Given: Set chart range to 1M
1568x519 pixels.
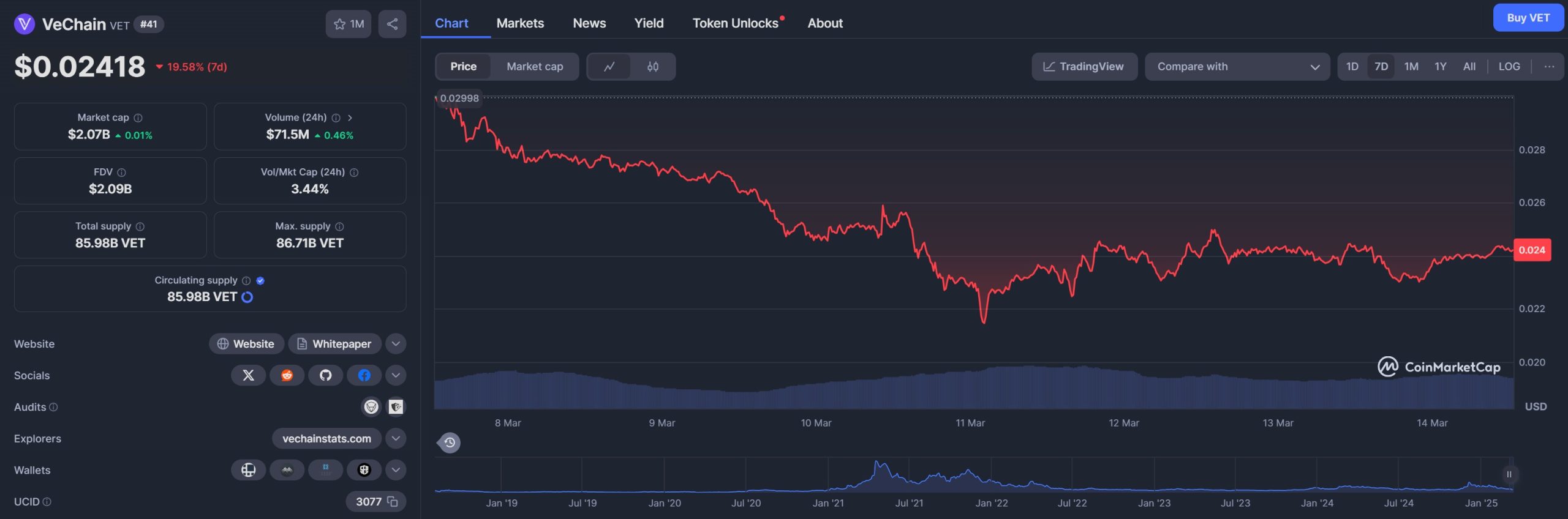Looking at the screenshot, I should [1411, 67].
